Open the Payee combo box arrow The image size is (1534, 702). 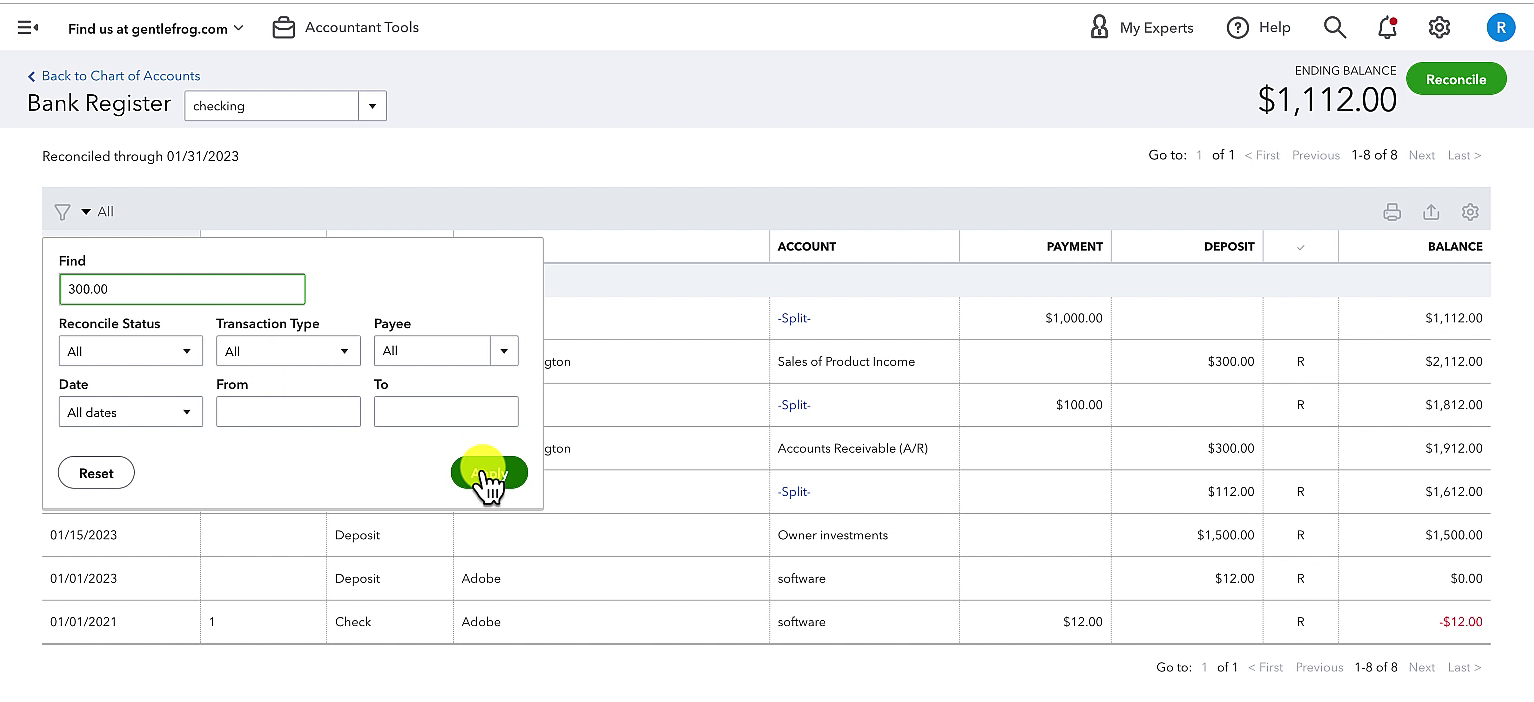pos(504,351)
